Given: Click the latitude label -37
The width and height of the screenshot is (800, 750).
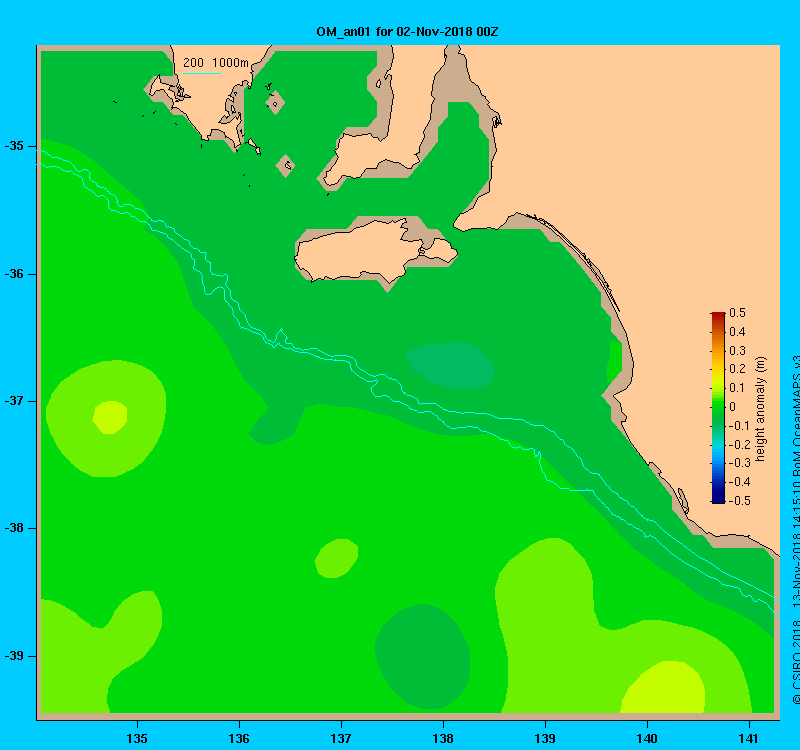Looking at the screenshot, I should point(14,401).
